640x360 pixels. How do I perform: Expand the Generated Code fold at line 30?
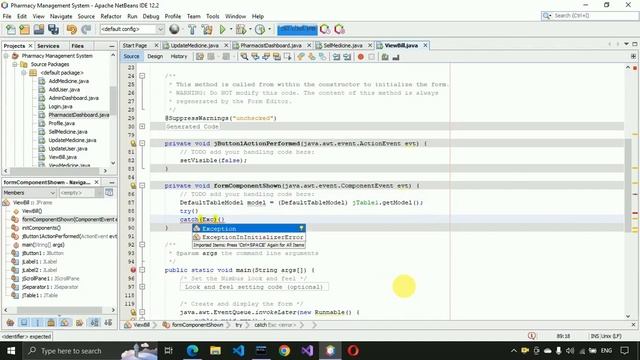(142, 127)
